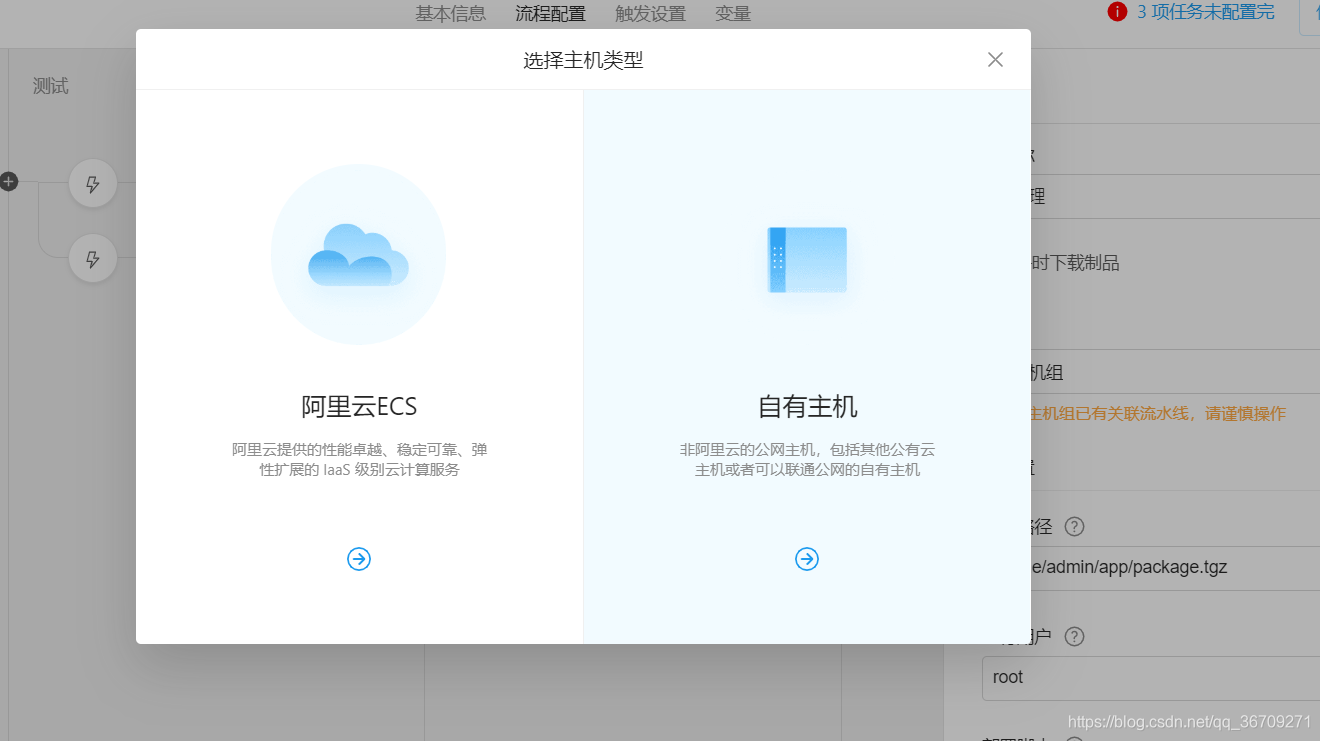Close the 选择主机类型 dialog
This screenshot has width=1320, height=741.
[995, 60]
